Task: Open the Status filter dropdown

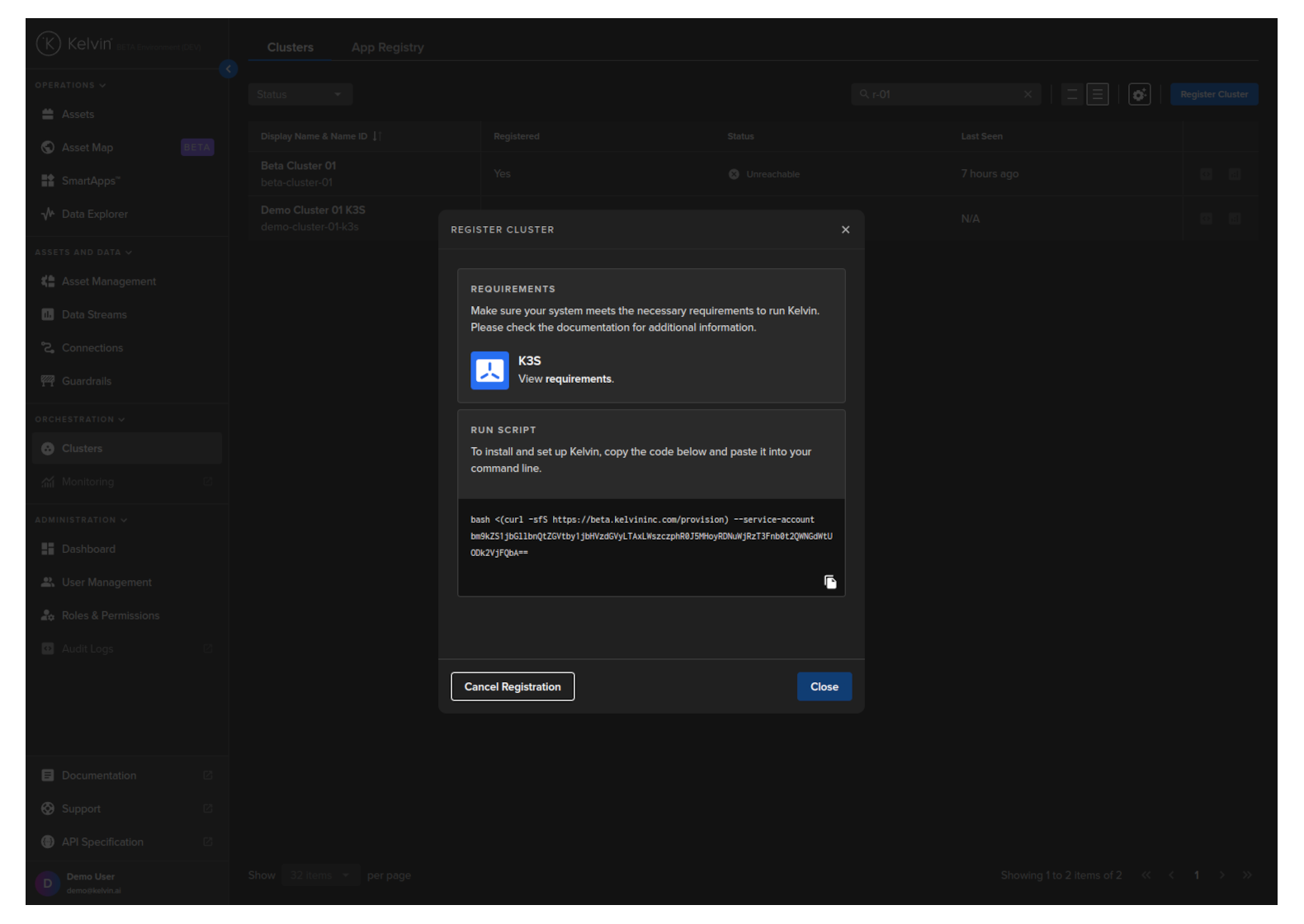Action: (x=300, y=95)
